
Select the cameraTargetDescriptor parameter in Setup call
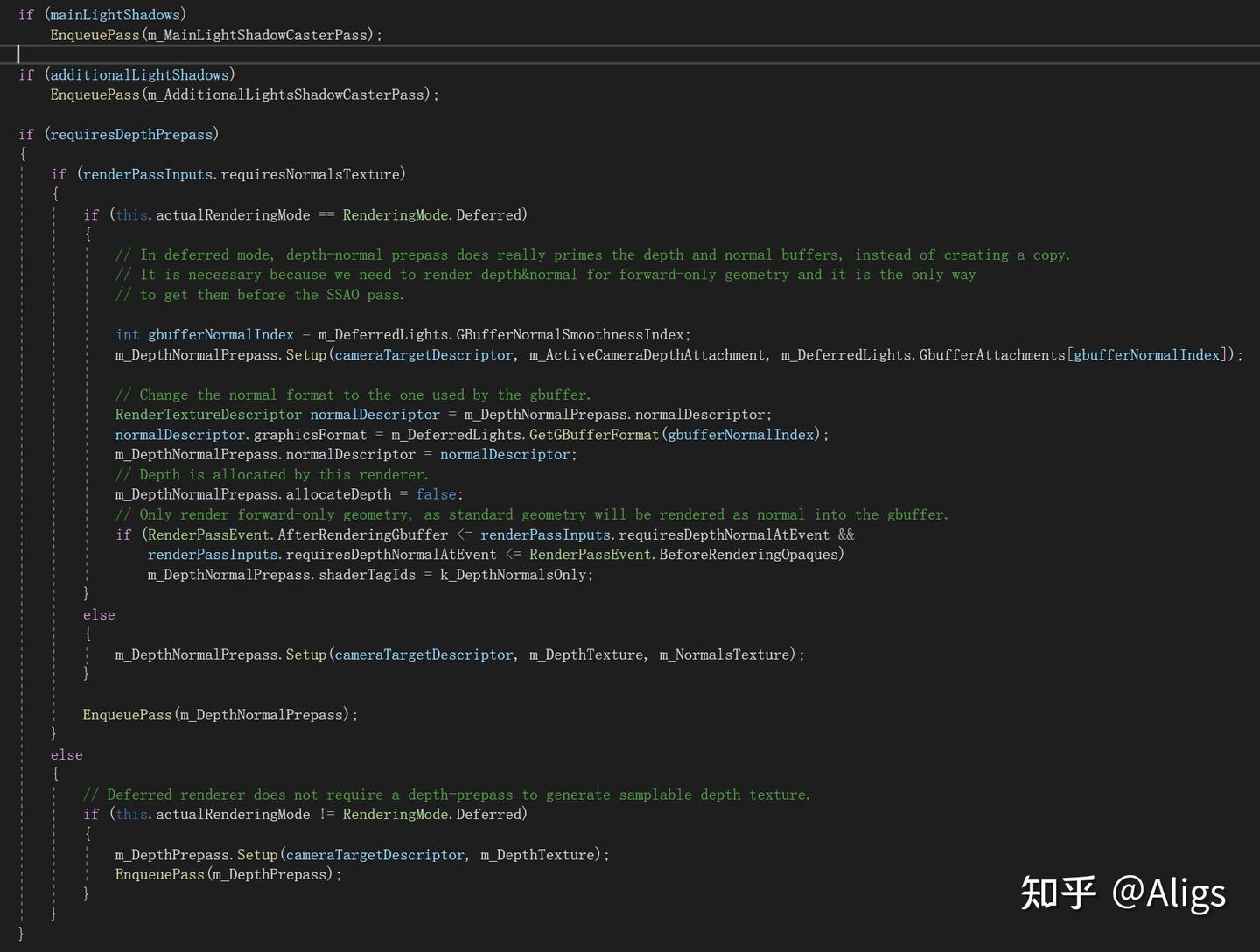423,354
